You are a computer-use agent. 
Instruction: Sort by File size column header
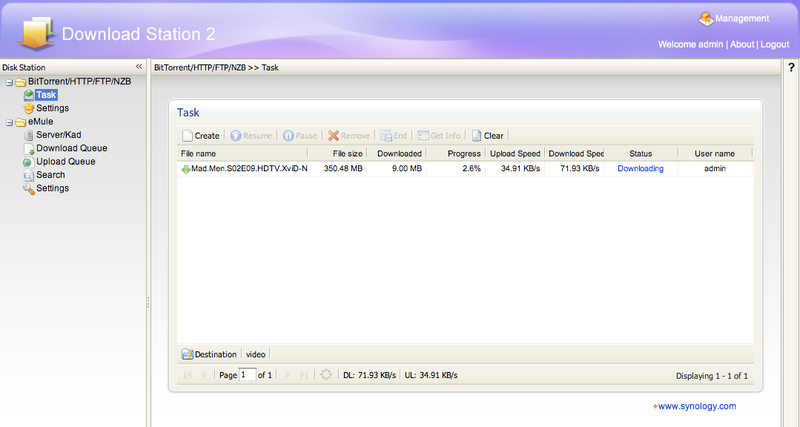[337, 154]
